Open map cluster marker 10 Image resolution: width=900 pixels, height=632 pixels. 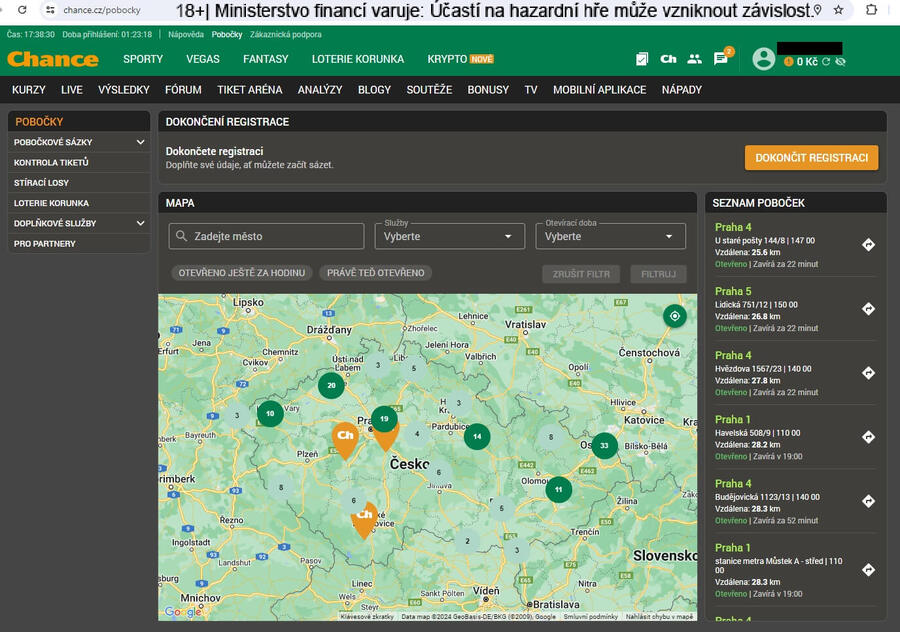(x=270, y=413)
